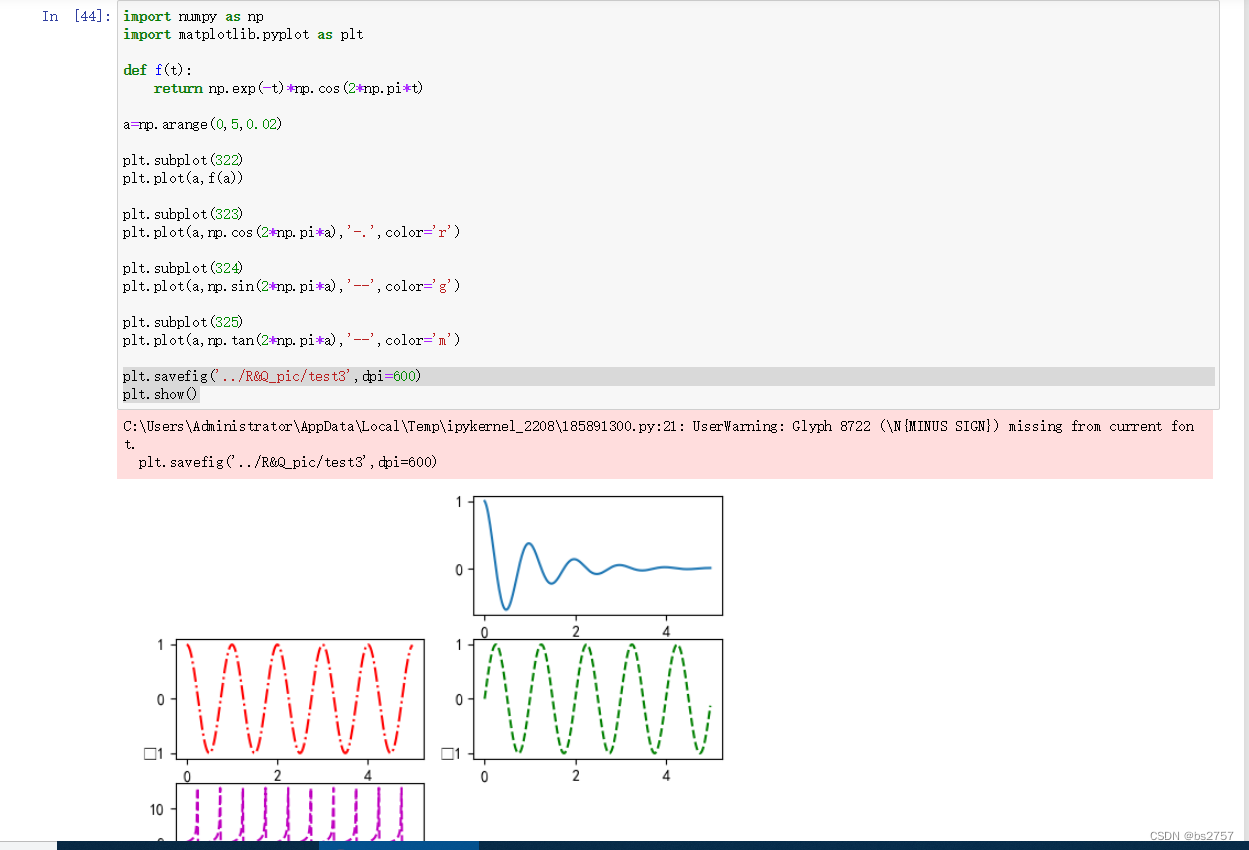The image size is (1249, 850).
Task: Click the plt.savefig line in the code cell
Action: 272,376
